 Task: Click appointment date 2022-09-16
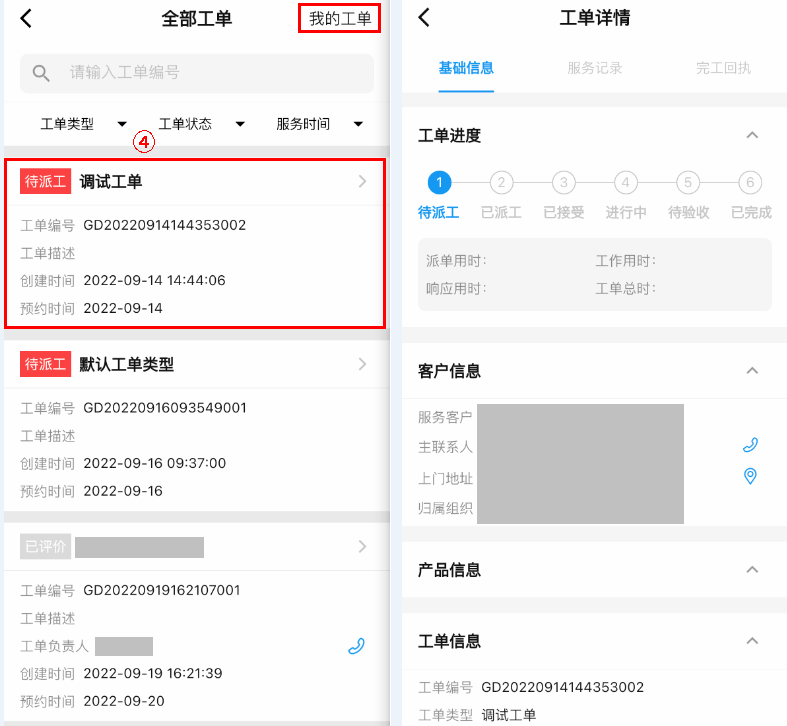123,491
